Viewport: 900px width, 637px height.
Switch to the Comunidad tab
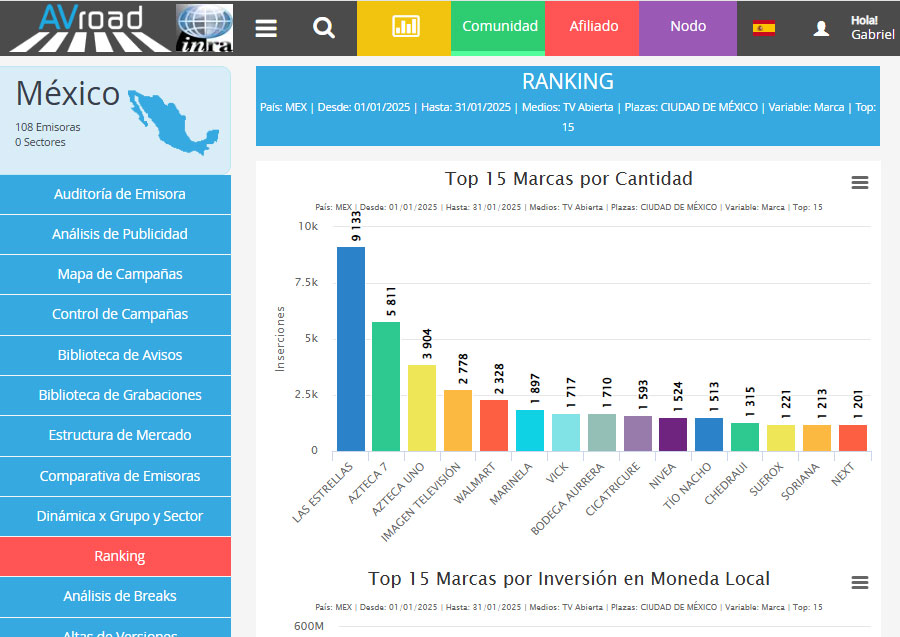[x=498, y=26]
